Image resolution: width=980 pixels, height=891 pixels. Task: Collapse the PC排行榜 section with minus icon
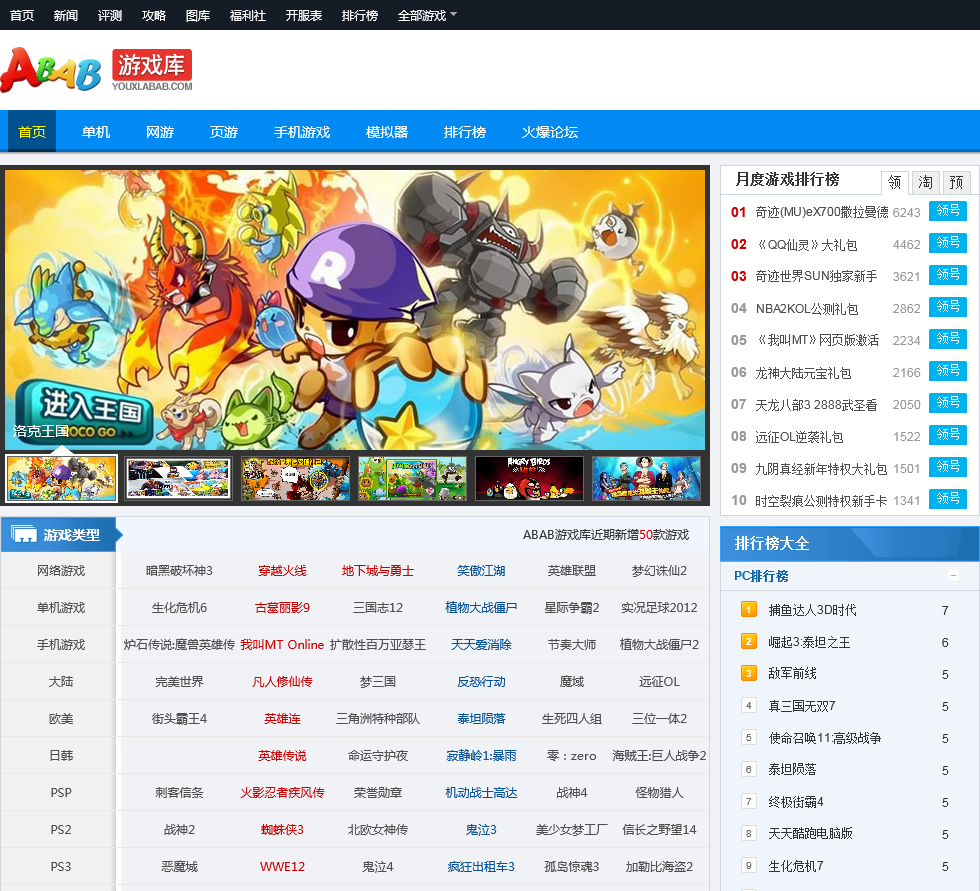[953, 575]
